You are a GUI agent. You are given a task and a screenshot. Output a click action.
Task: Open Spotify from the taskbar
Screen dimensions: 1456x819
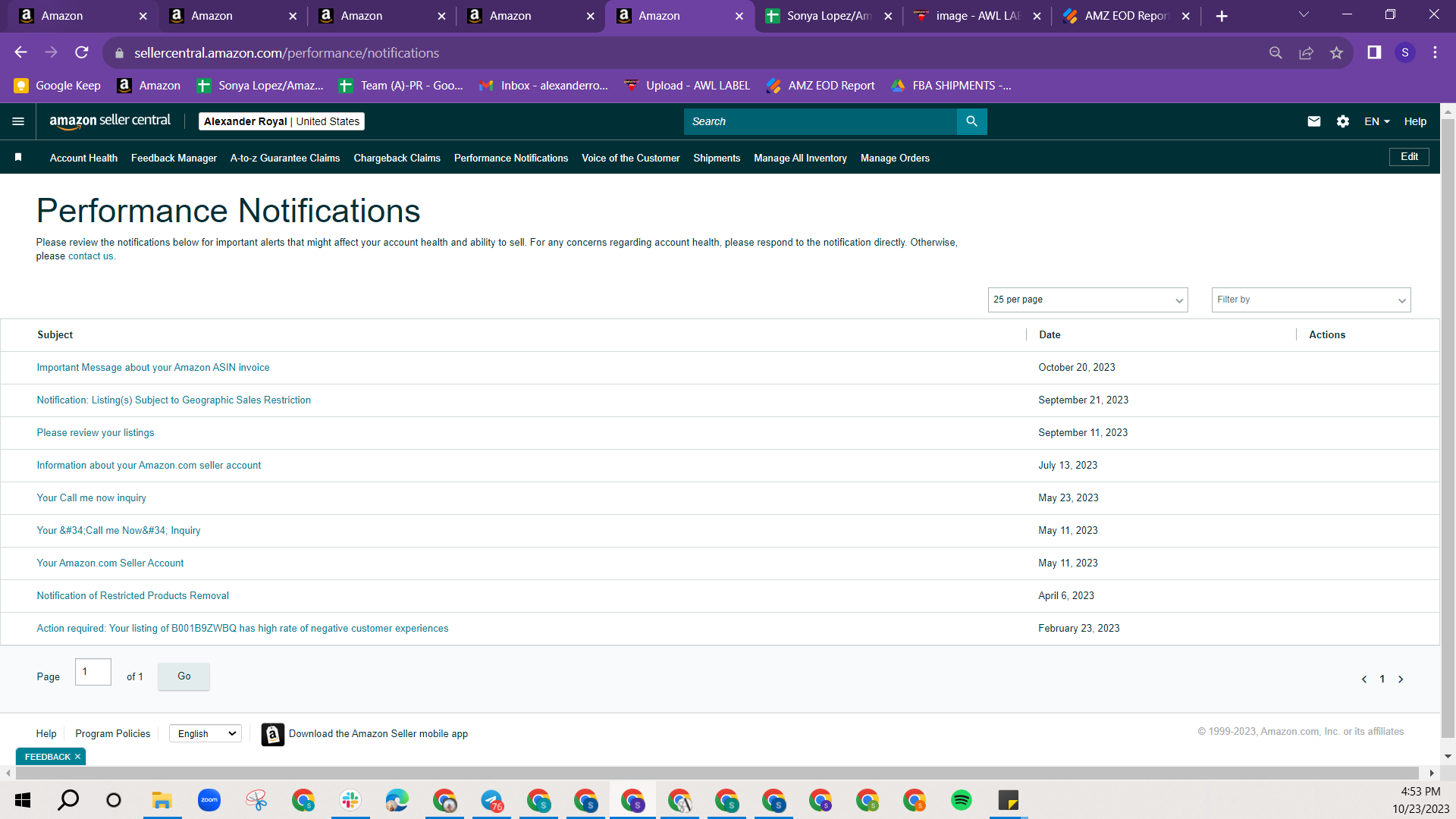[962, 800]
